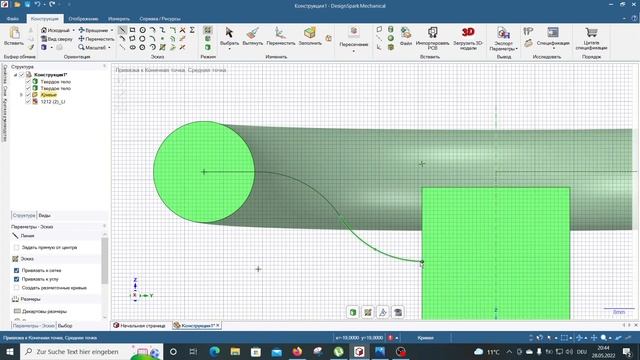Open the 'Начальная страница' document tab

pos(140,325)
